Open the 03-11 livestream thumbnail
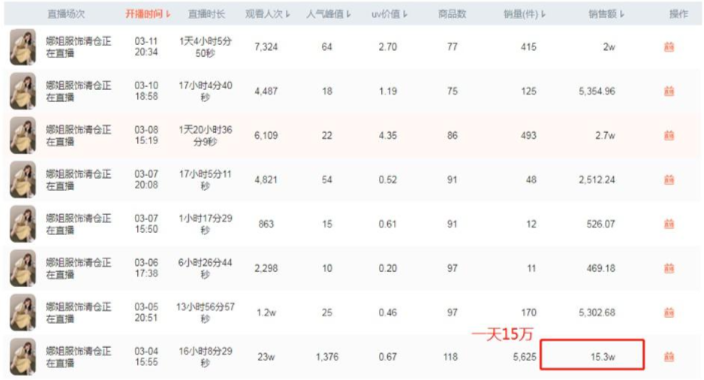 (23, 47)
